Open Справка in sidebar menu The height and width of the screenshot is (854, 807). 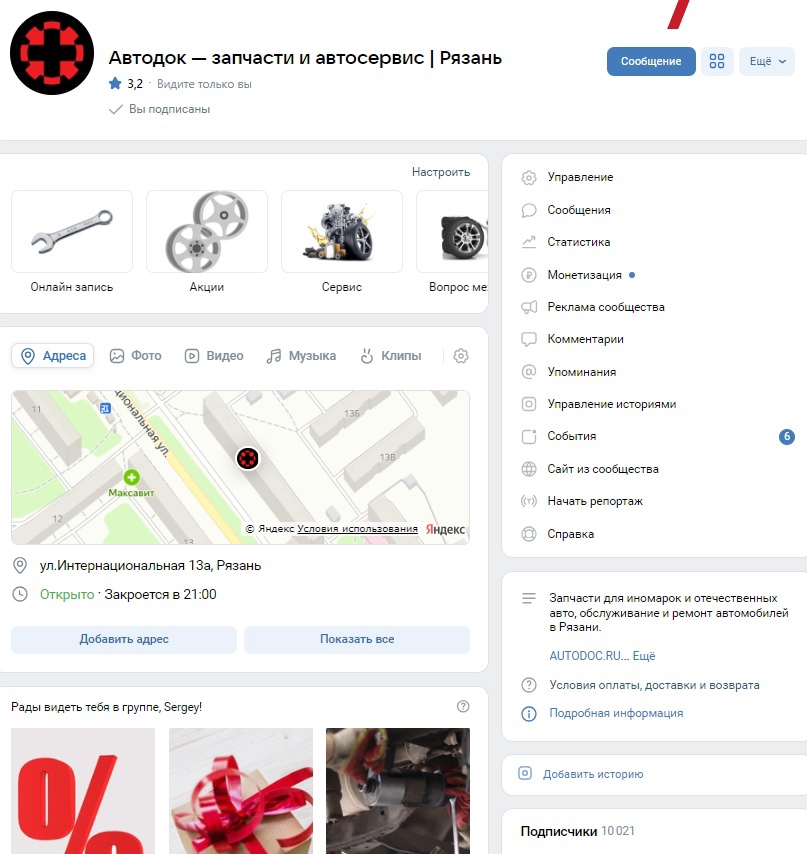click(570, 534)
